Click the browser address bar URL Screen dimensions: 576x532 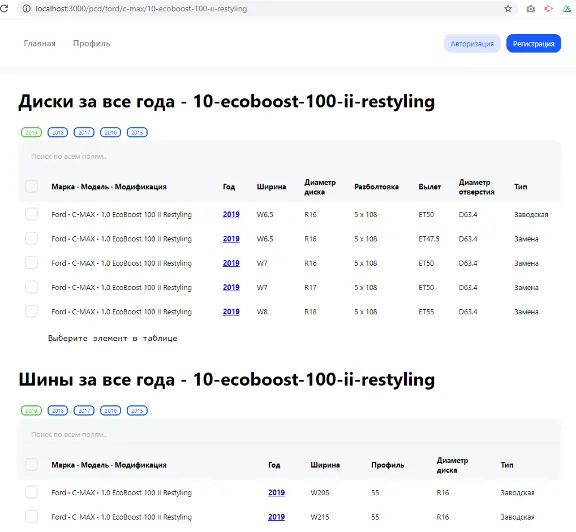click(141, 8)
